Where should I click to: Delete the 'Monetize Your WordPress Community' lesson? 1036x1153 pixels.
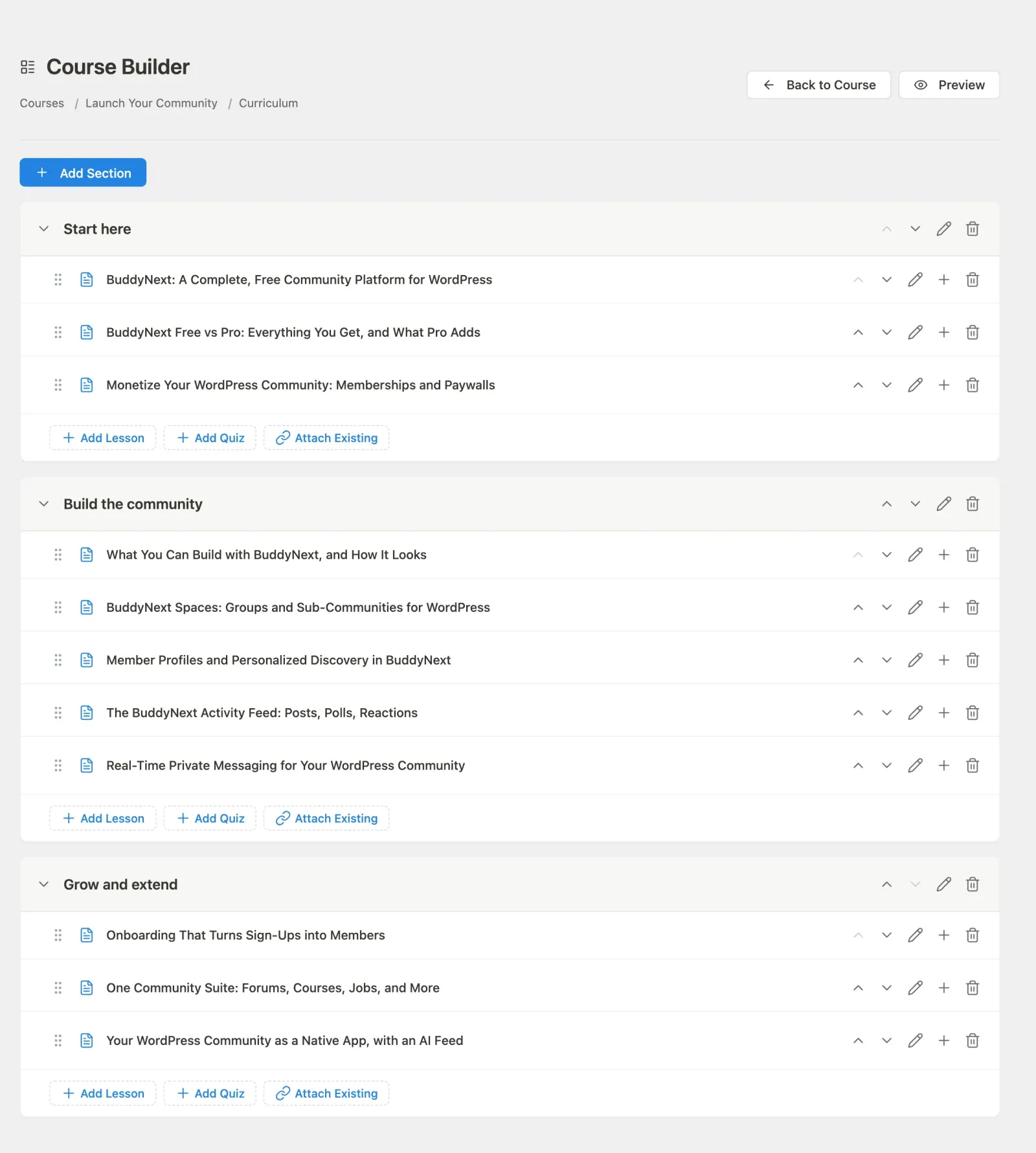[972, 385]
